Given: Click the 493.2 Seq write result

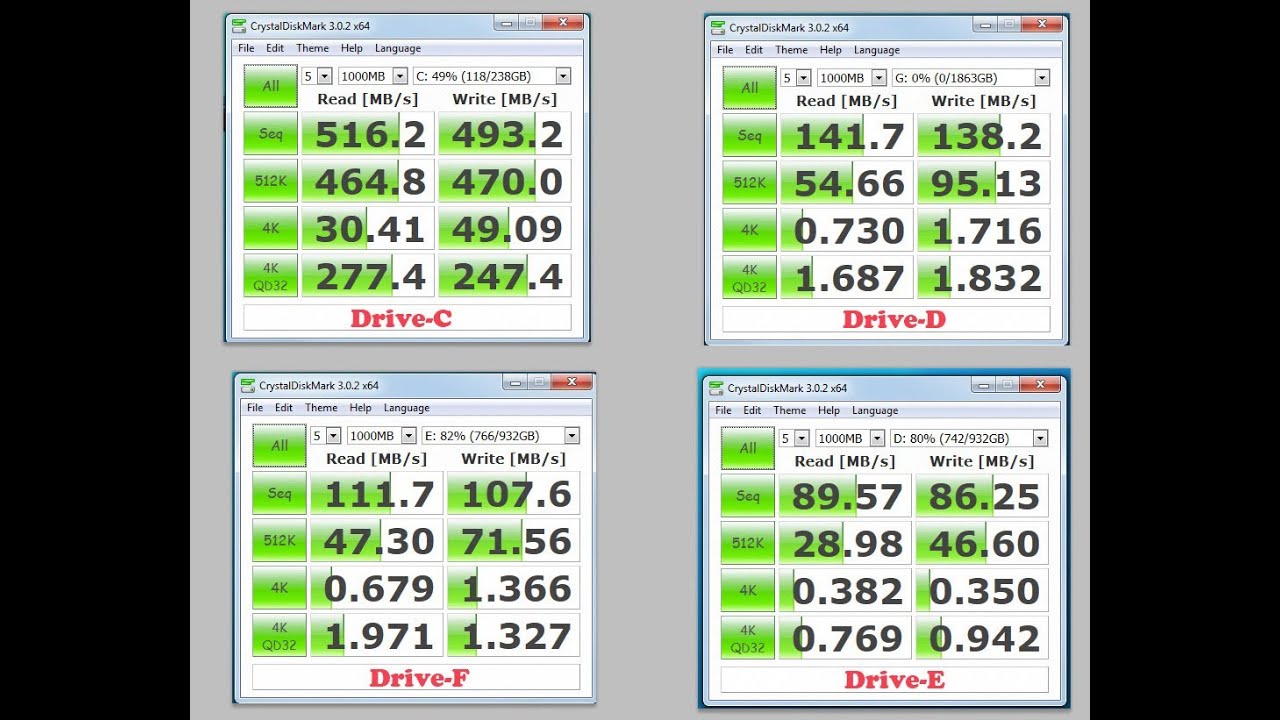Looking at the screenshot, I should click(505, 134).
